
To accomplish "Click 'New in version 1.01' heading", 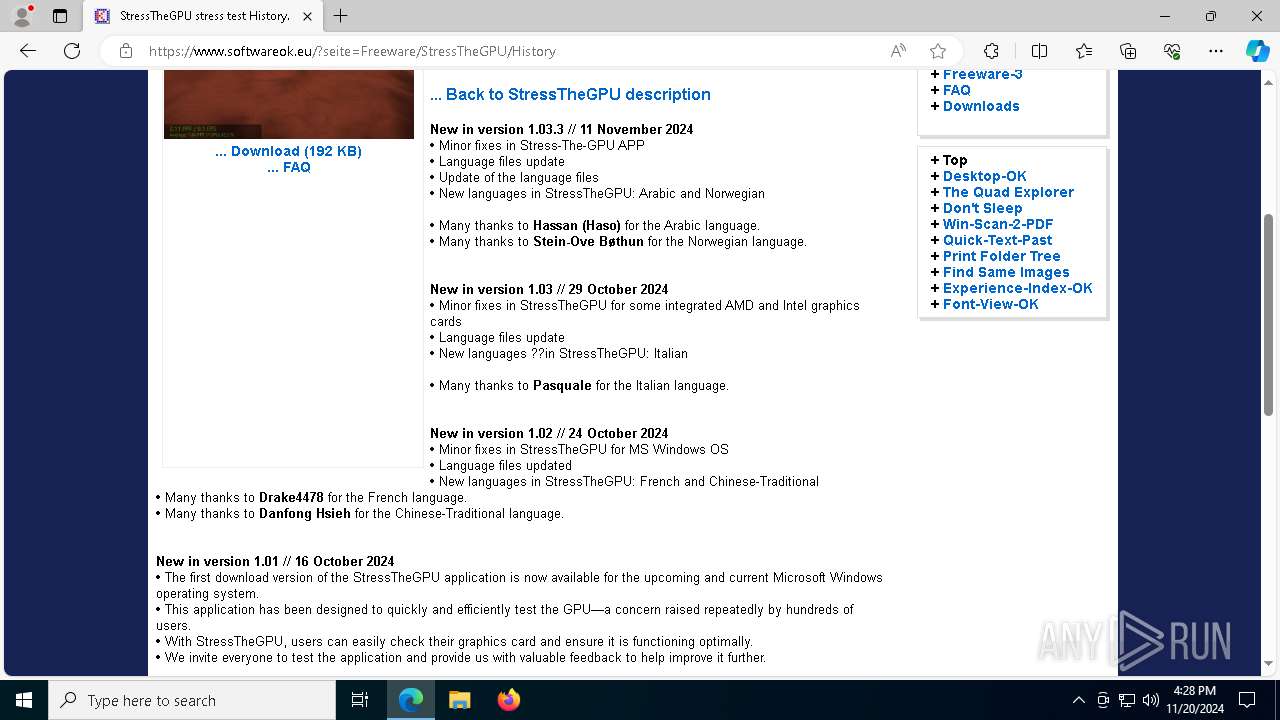I will [275, 561].
